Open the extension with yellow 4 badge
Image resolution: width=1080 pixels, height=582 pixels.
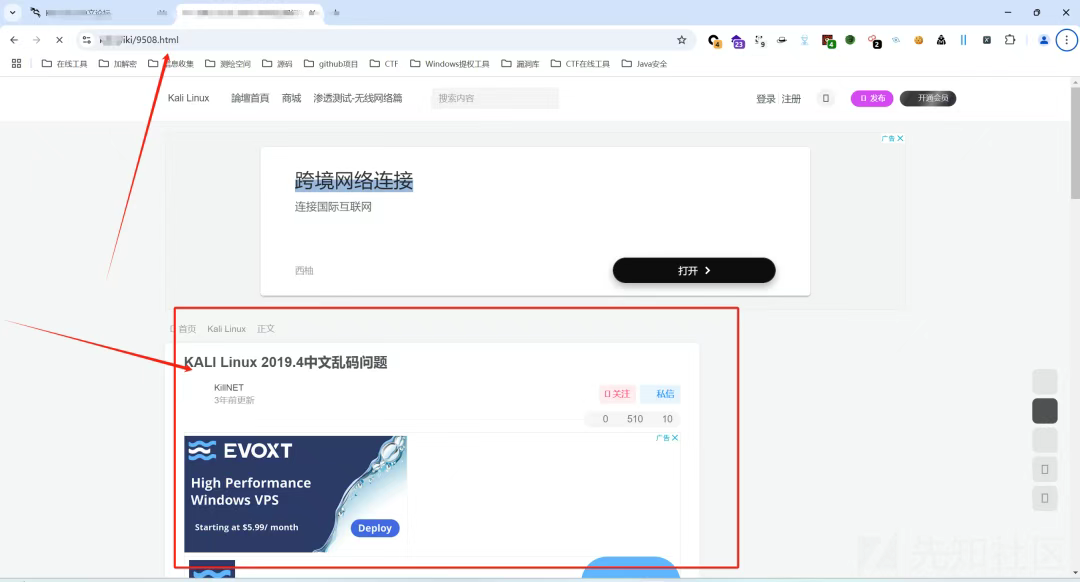pyautogui.click(x=714, y=41)
